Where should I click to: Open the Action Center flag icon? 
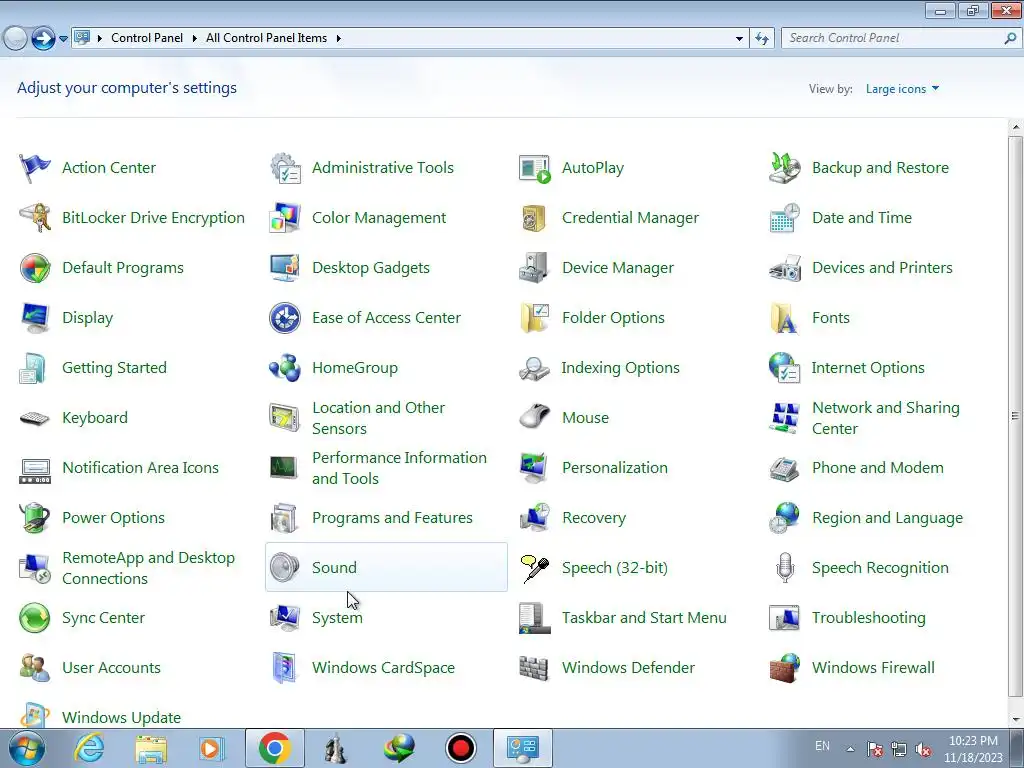35,168
